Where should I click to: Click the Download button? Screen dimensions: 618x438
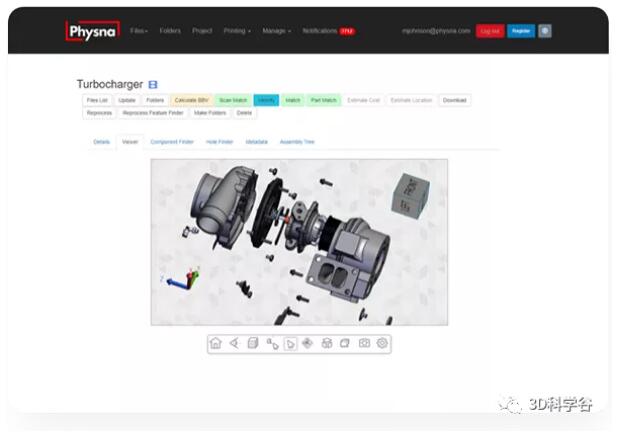click(x=454, y=100)
